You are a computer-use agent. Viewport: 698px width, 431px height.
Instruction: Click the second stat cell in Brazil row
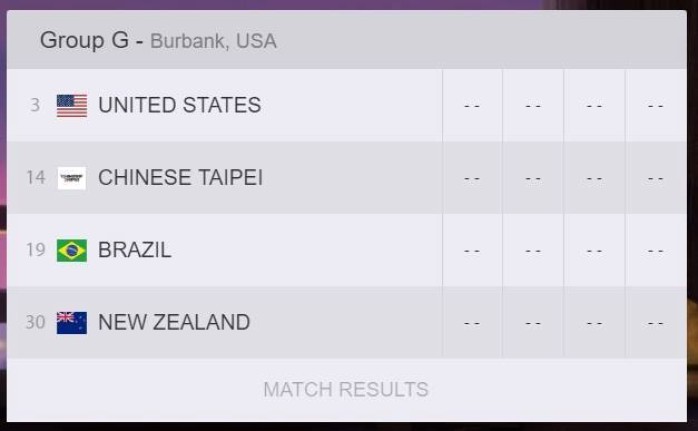tap(533, 250)
